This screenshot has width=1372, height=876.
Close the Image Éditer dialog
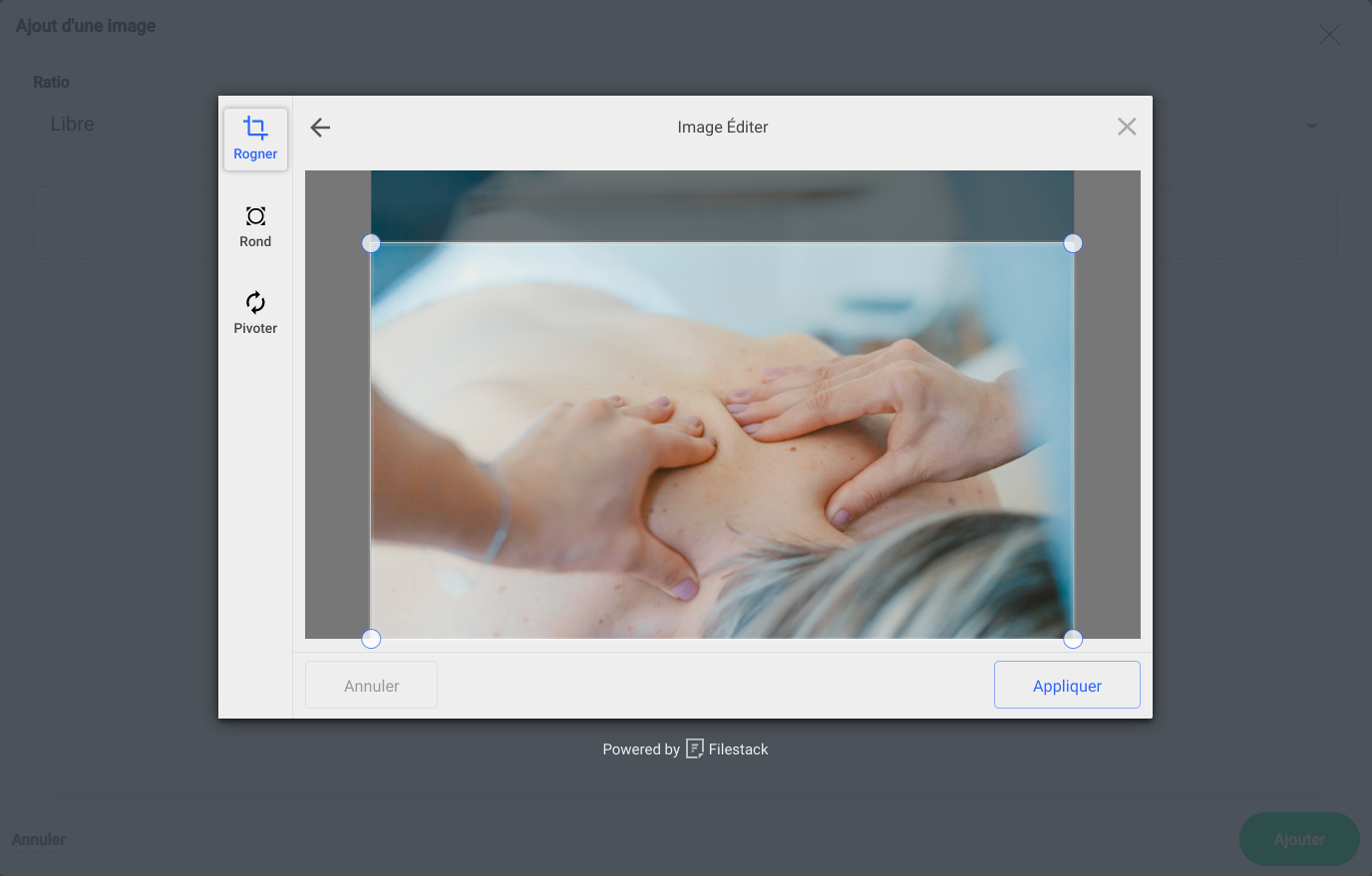1127,127
